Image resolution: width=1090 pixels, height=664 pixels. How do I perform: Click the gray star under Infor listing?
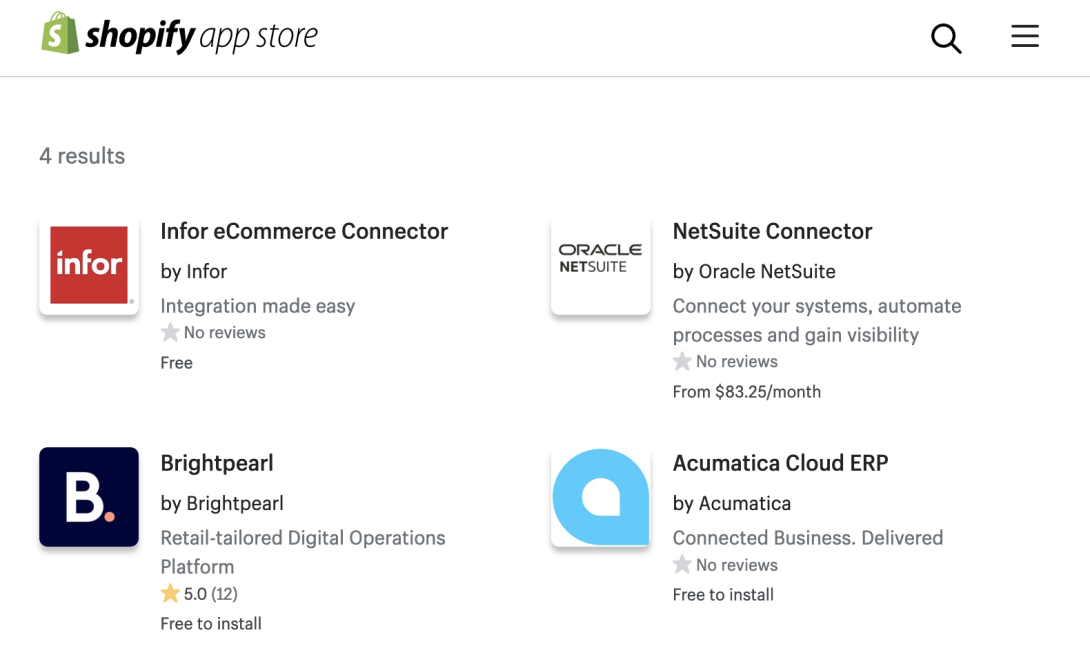(x=170, y=333)
